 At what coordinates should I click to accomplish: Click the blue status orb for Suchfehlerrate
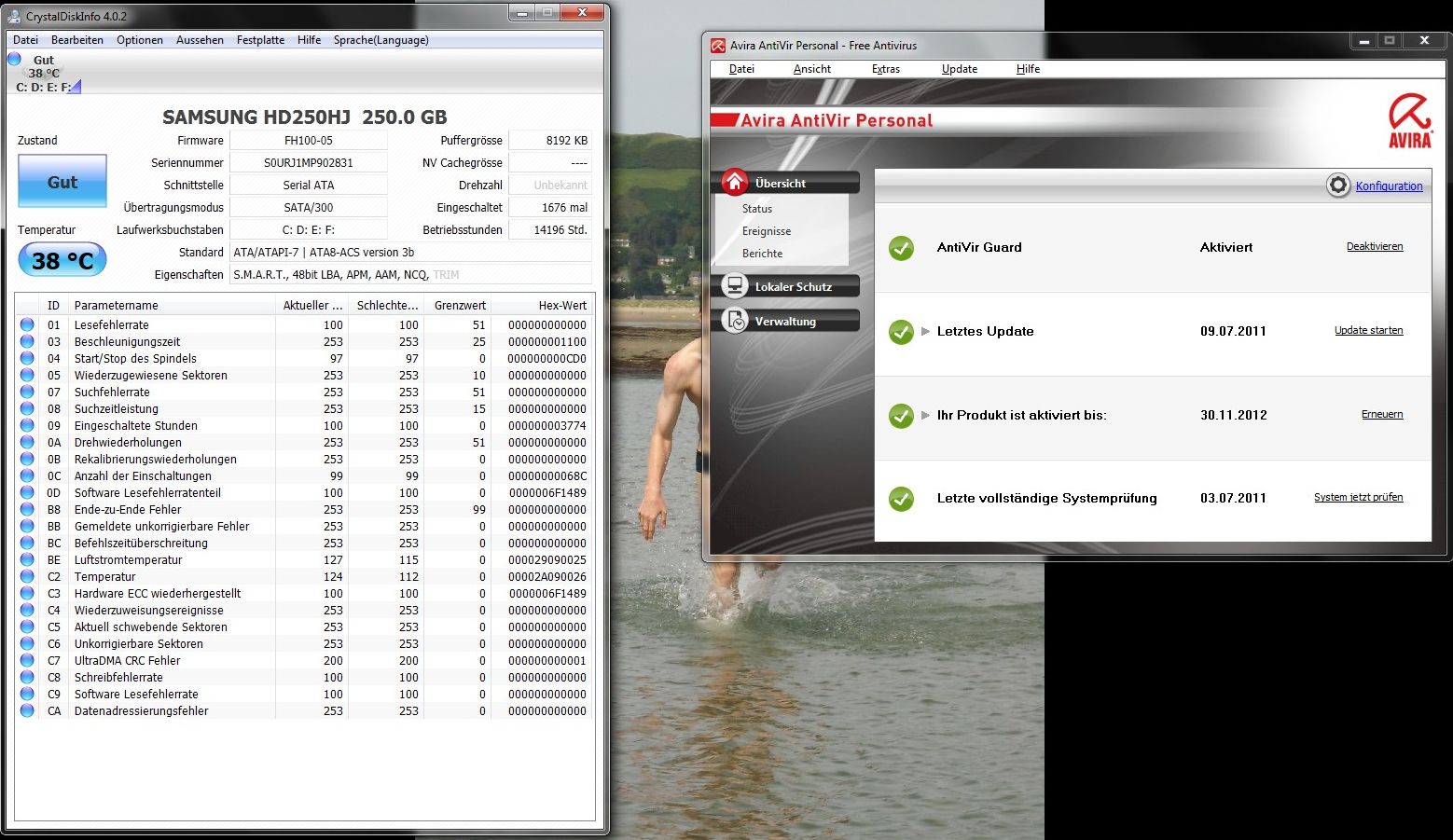(27, 392)
